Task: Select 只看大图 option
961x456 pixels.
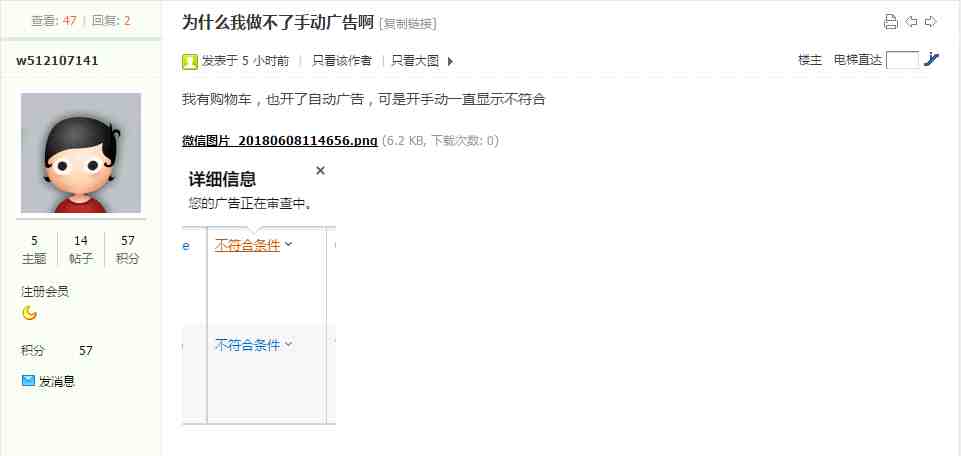Action: (416, 61)
